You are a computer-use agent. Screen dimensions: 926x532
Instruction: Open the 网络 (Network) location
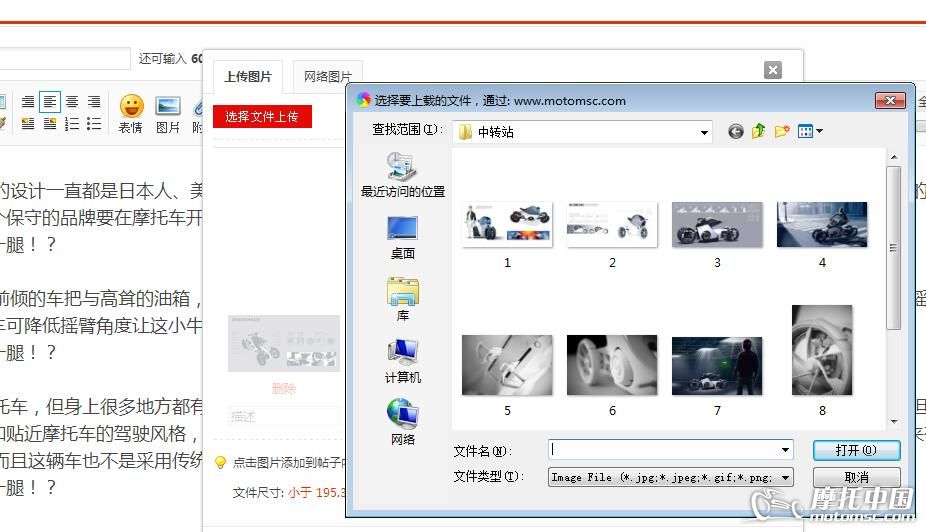(402, 423)
